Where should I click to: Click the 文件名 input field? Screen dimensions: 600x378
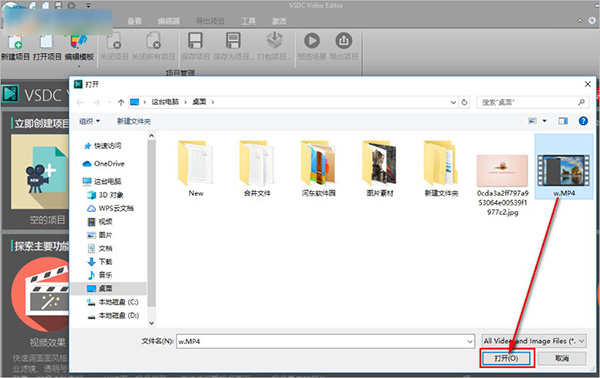[325, 341]
